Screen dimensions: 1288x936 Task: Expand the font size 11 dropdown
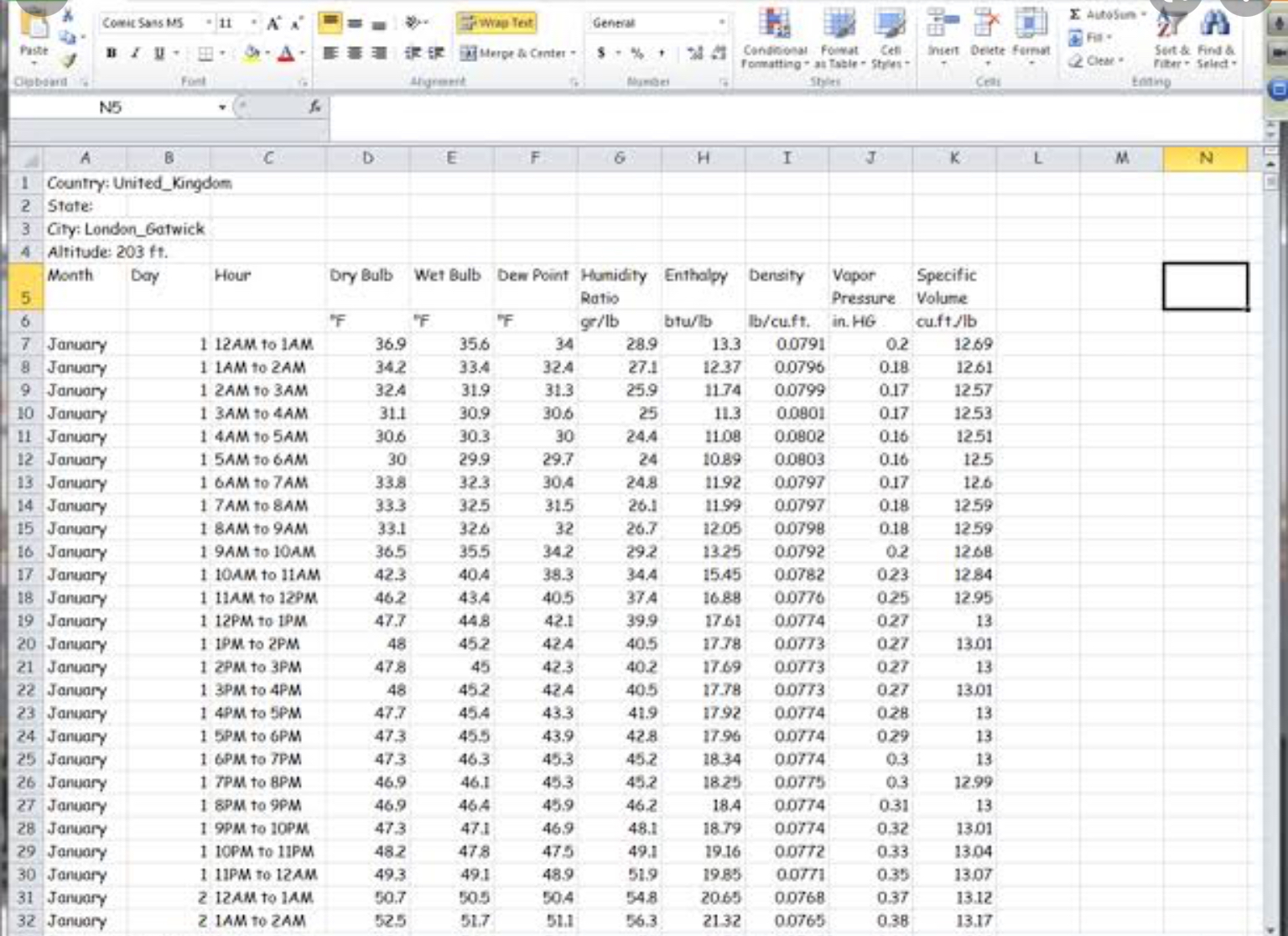coord(253,23)
